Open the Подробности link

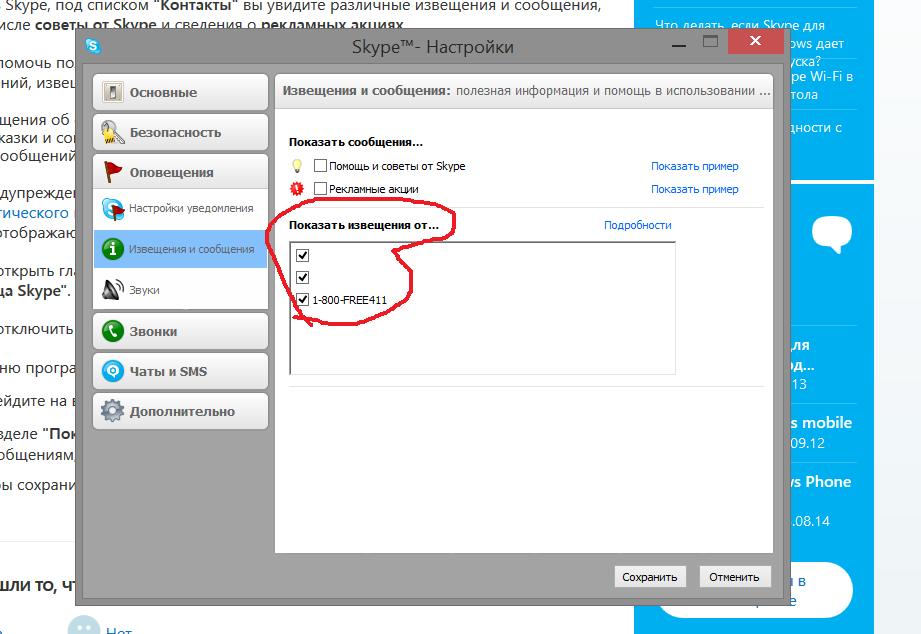tap(637, 225)
